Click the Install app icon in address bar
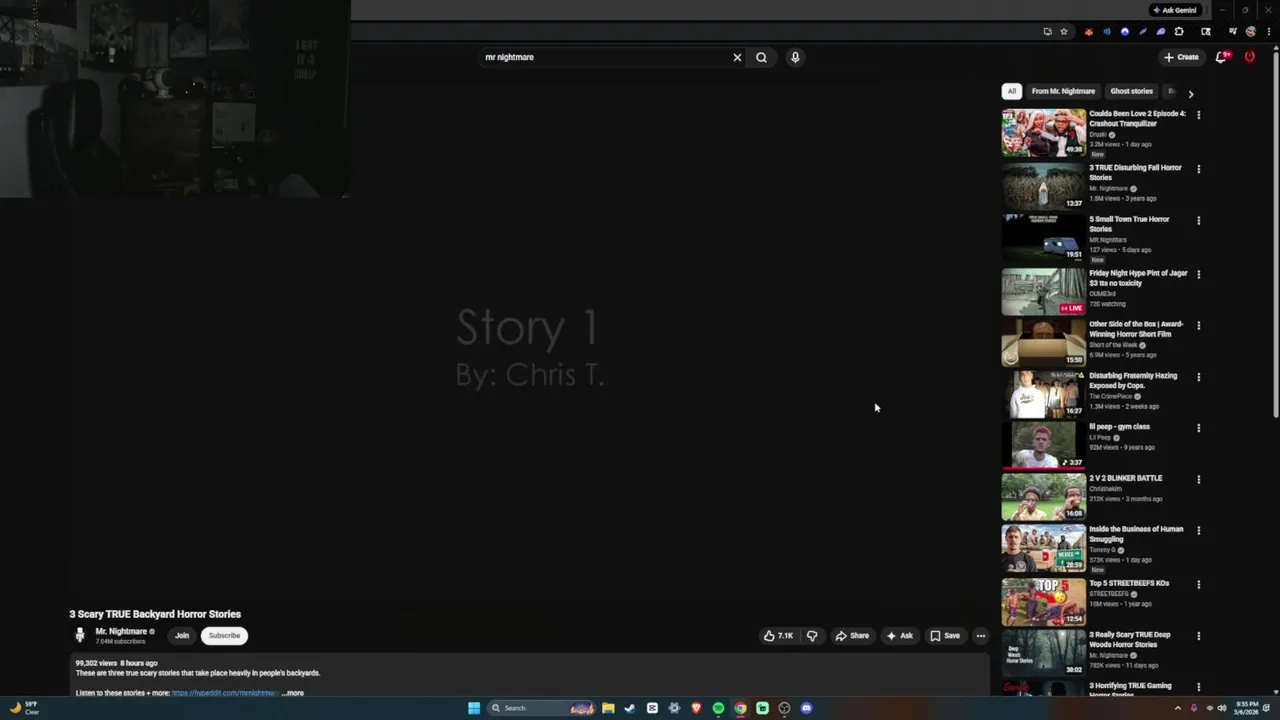The height and width of the screenshot is (720, 1280). [1047, 32]
